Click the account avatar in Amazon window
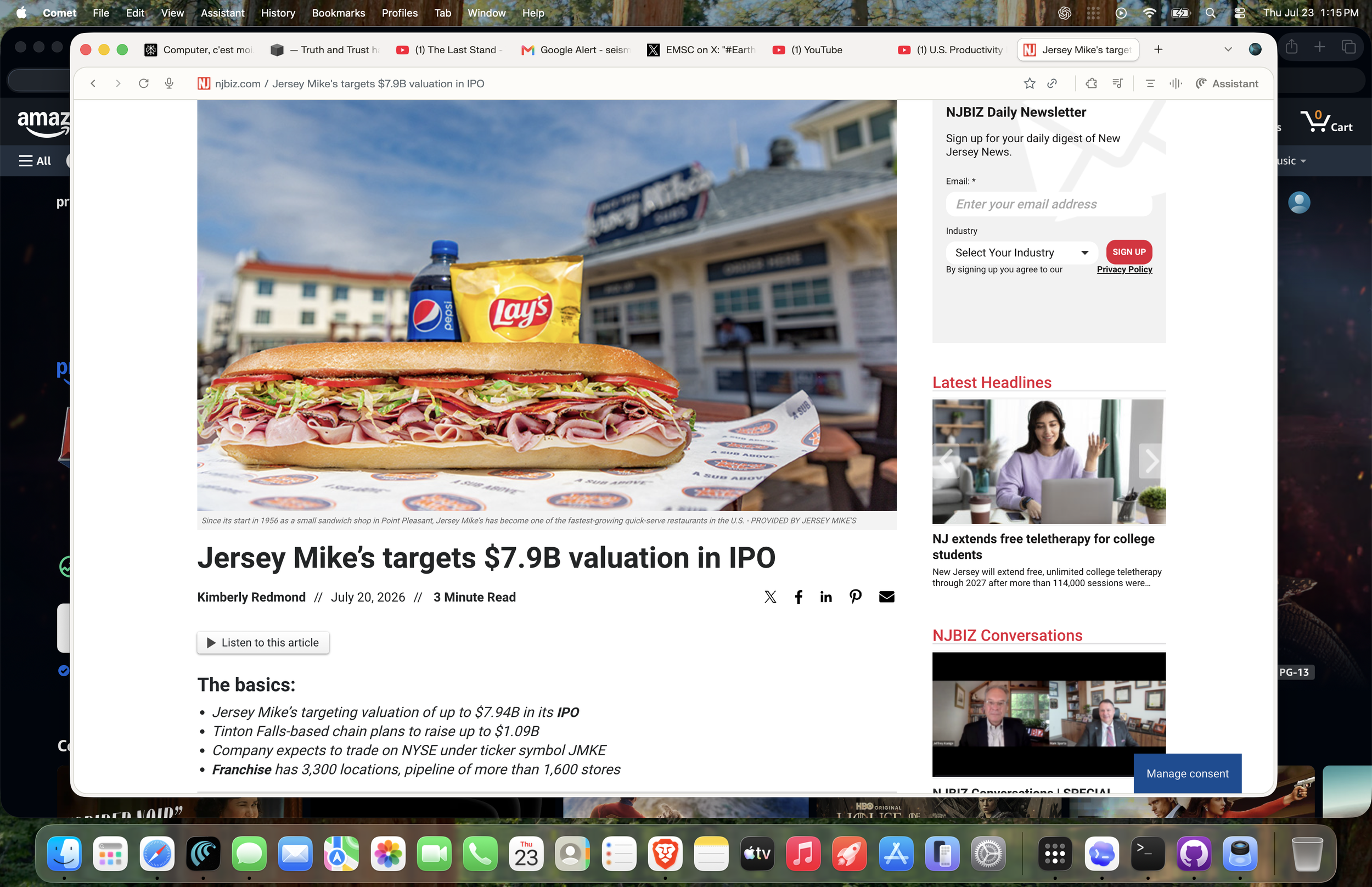 coord(1299,202)
